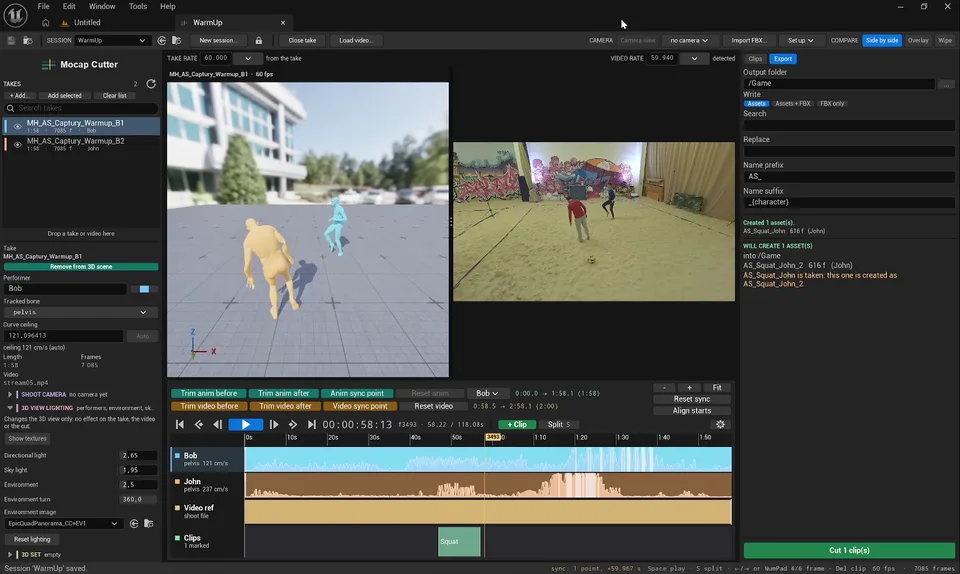Open timeline settings gear
This screenshot has height=574, width=960.
click(x=720, y=424)
